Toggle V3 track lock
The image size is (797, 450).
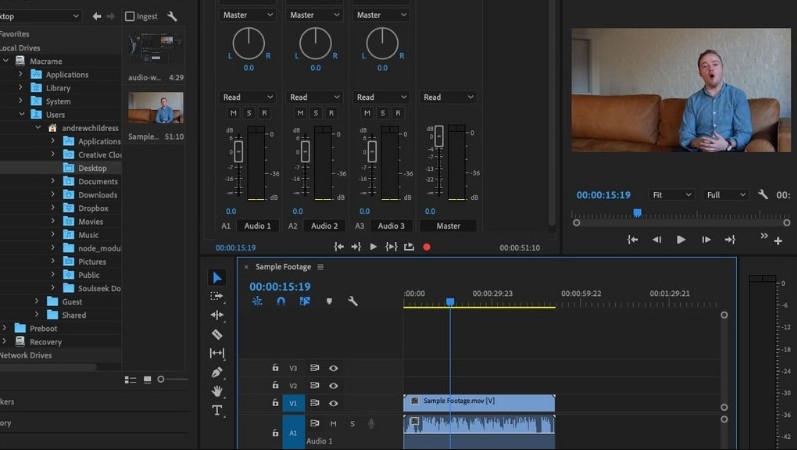tap(275, 368)
